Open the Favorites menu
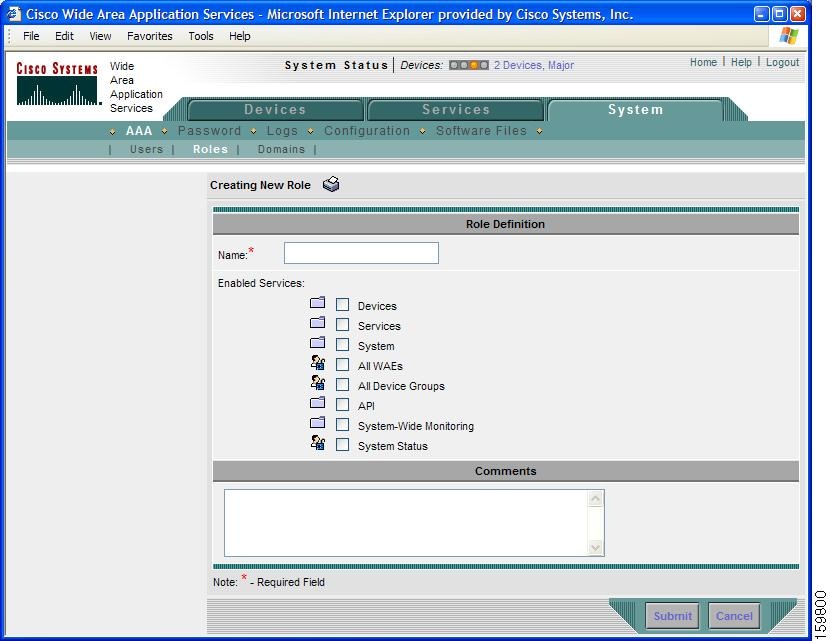Image resolution: width=830 pixels, height=641 pixels. [150, 36]
